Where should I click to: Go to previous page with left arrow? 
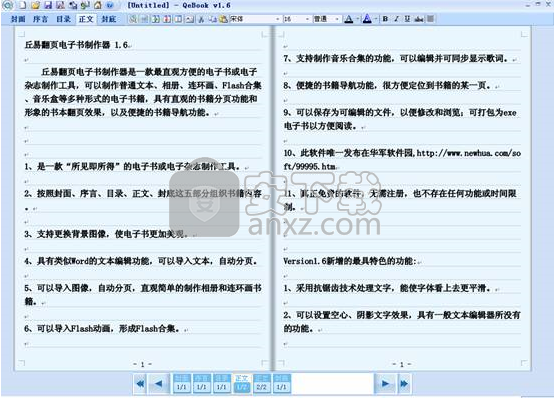click(158, 384)
